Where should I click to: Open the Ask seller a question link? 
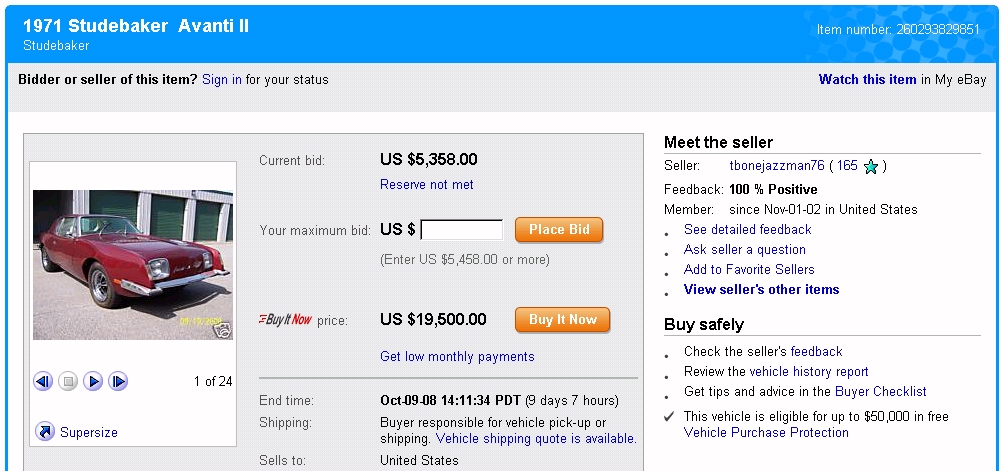[744, 250]
